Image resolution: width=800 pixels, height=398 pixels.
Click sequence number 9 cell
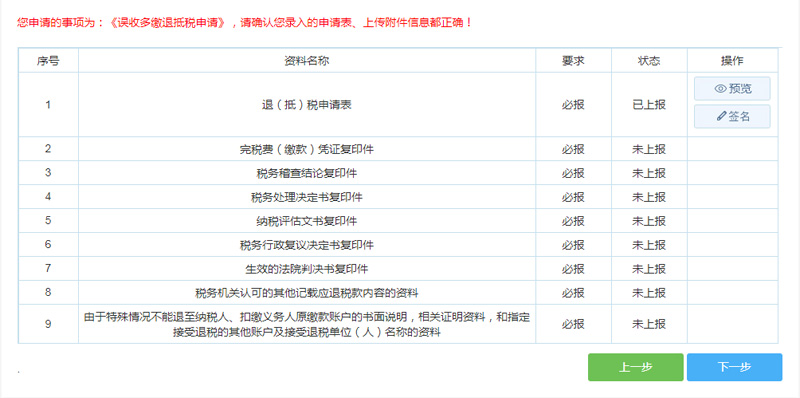pos(48,324)
